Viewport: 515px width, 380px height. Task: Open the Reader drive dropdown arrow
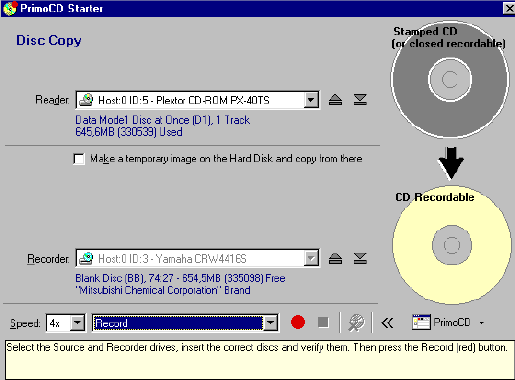click(311, 100)
